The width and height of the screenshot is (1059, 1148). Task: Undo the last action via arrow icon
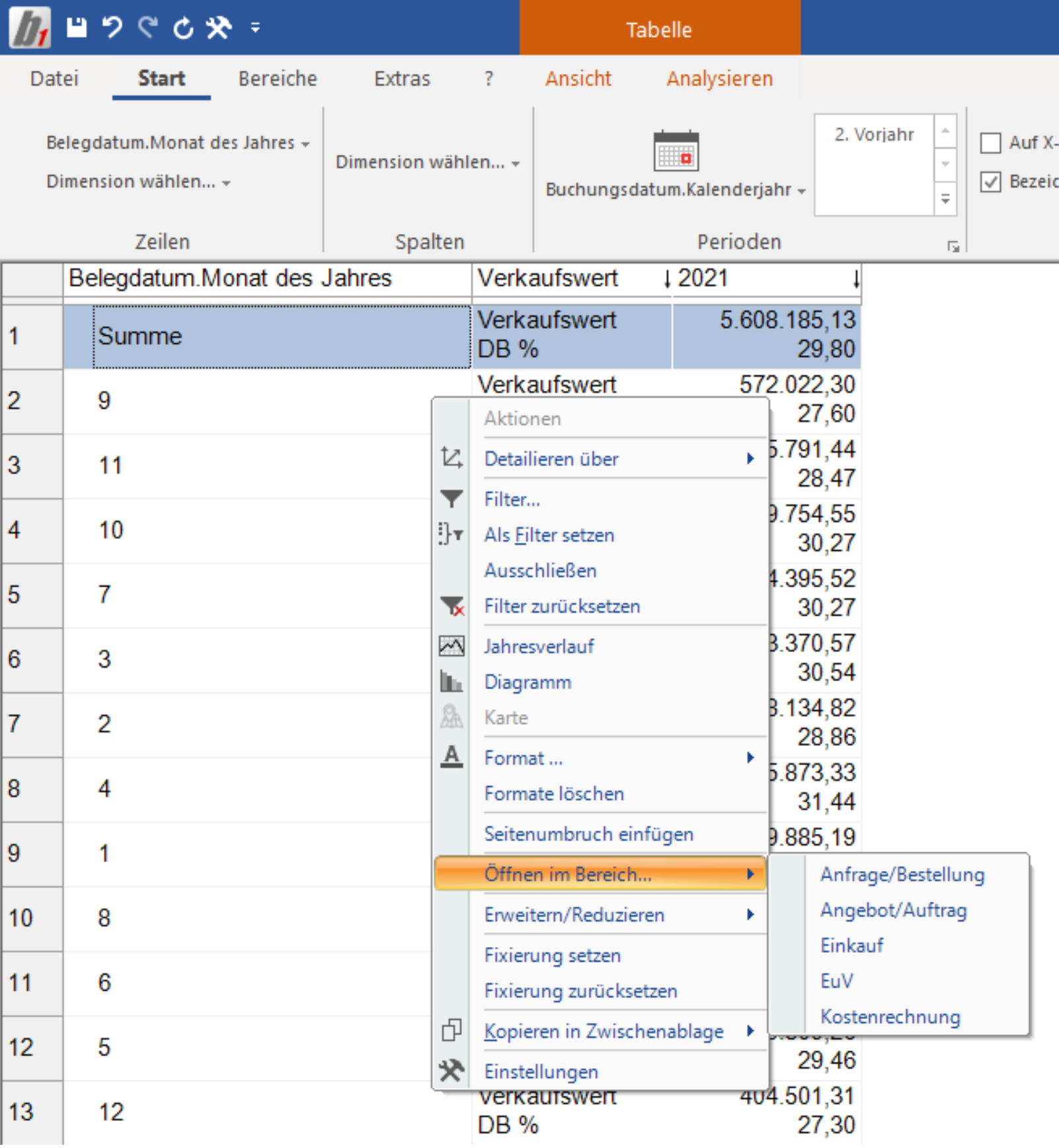click(x=112, y=27)
